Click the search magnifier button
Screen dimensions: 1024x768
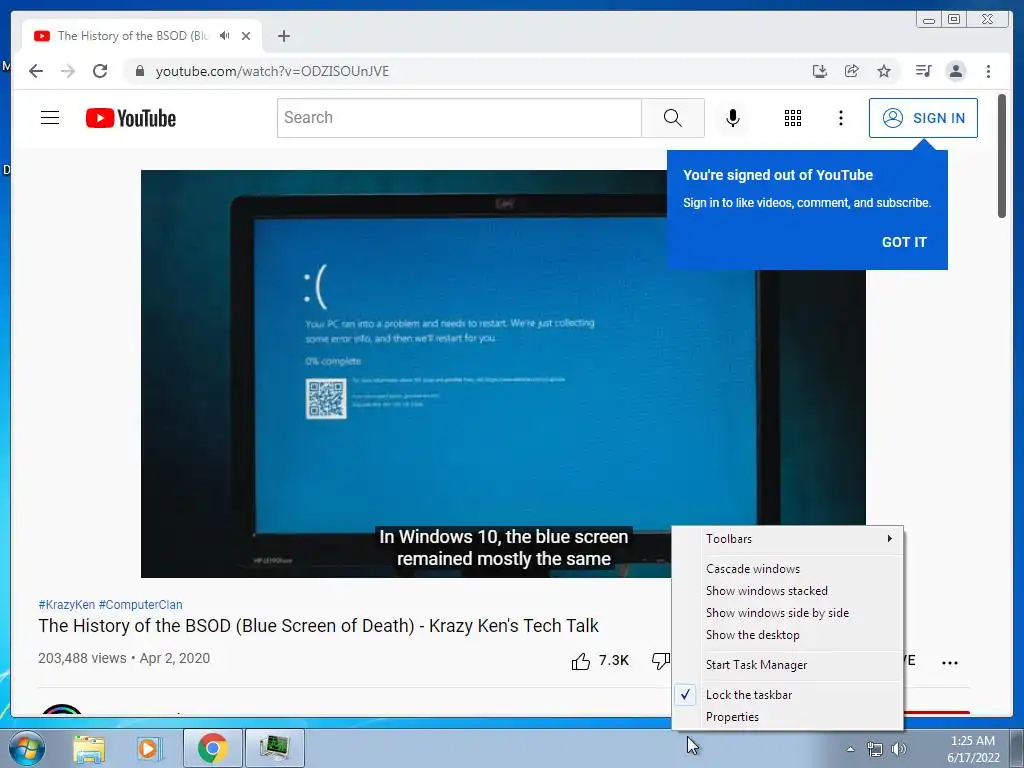pyautogui.click(x=673, y=118)
